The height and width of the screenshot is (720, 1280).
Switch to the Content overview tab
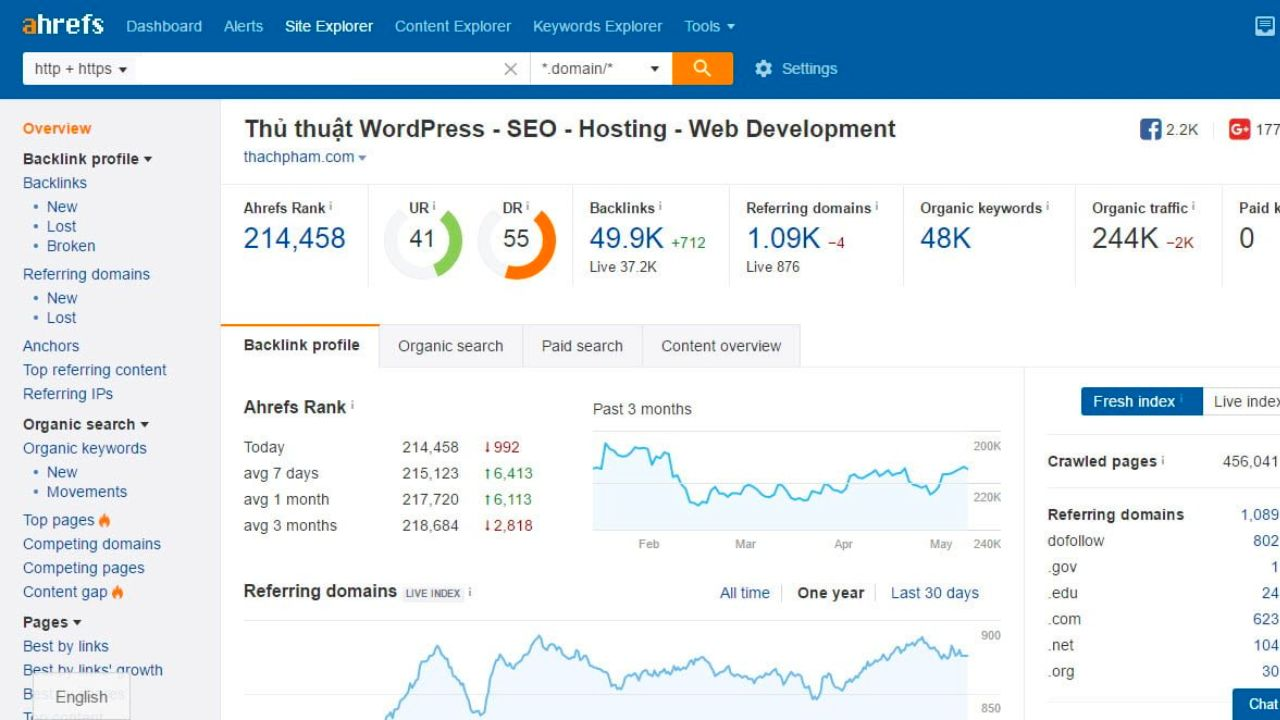[x=721, y=346]
